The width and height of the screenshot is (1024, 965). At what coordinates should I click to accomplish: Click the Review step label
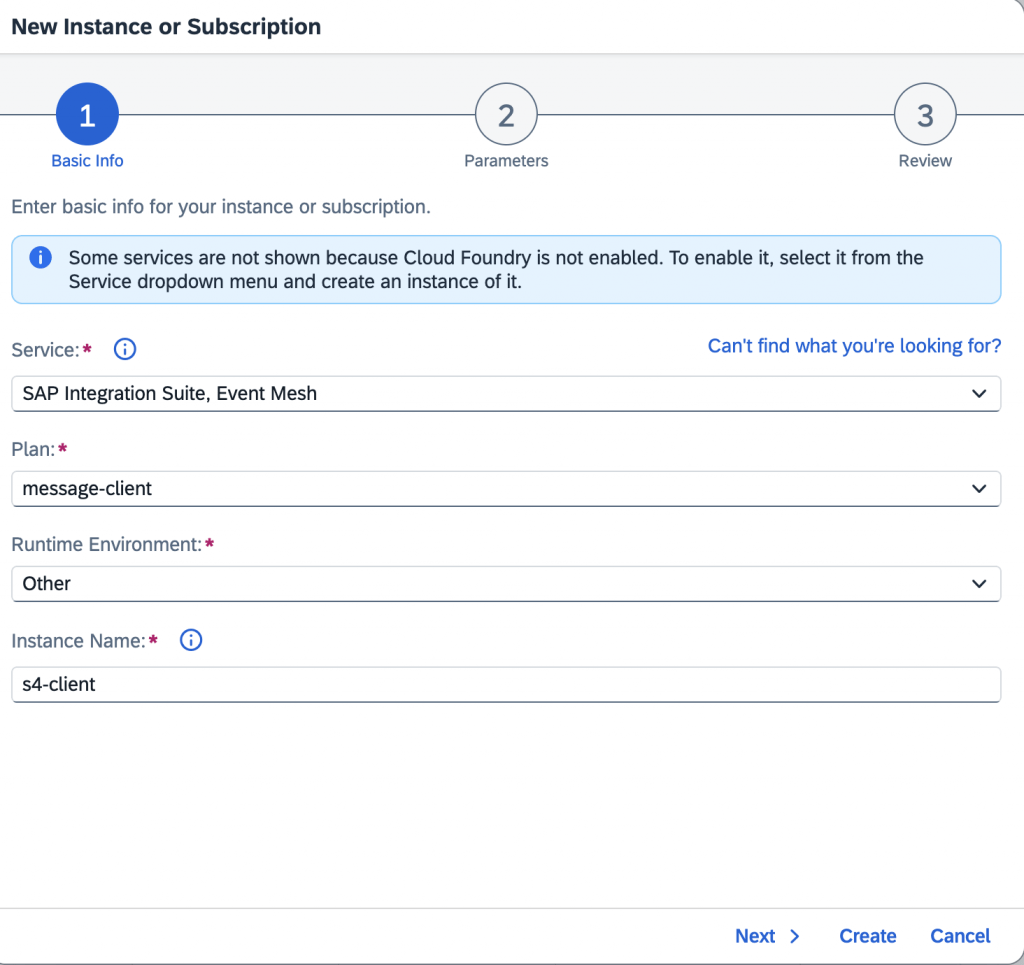click(x=925, y=161)
